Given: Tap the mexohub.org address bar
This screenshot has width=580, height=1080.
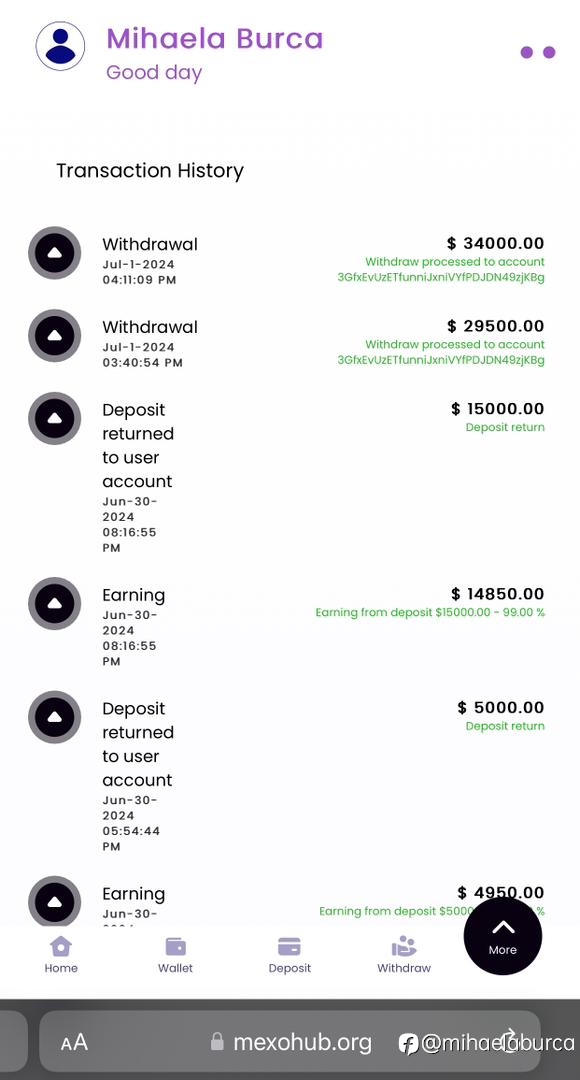Looking at the screenshot, I should click(x=289, y=1042).
